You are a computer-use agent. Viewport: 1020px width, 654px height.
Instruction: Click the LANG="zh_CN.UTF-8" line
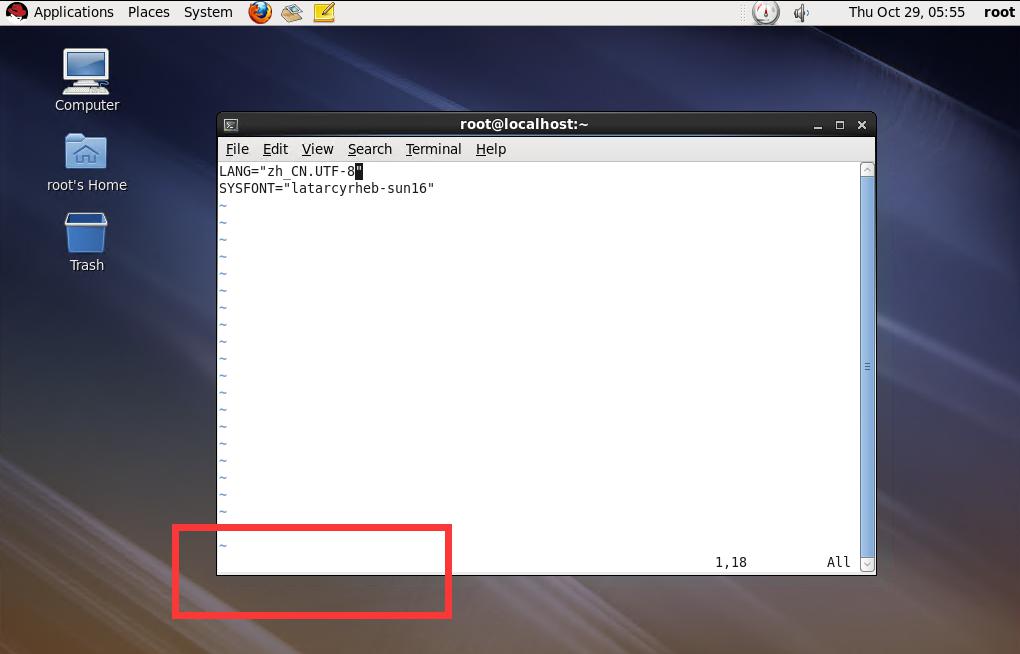click(x=291, y=171)
